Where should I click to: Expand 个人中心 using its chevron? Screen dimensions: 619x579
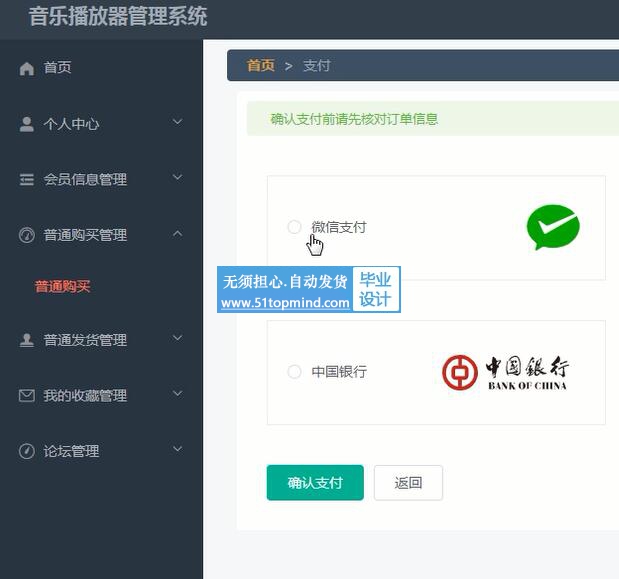coord(178,122)
